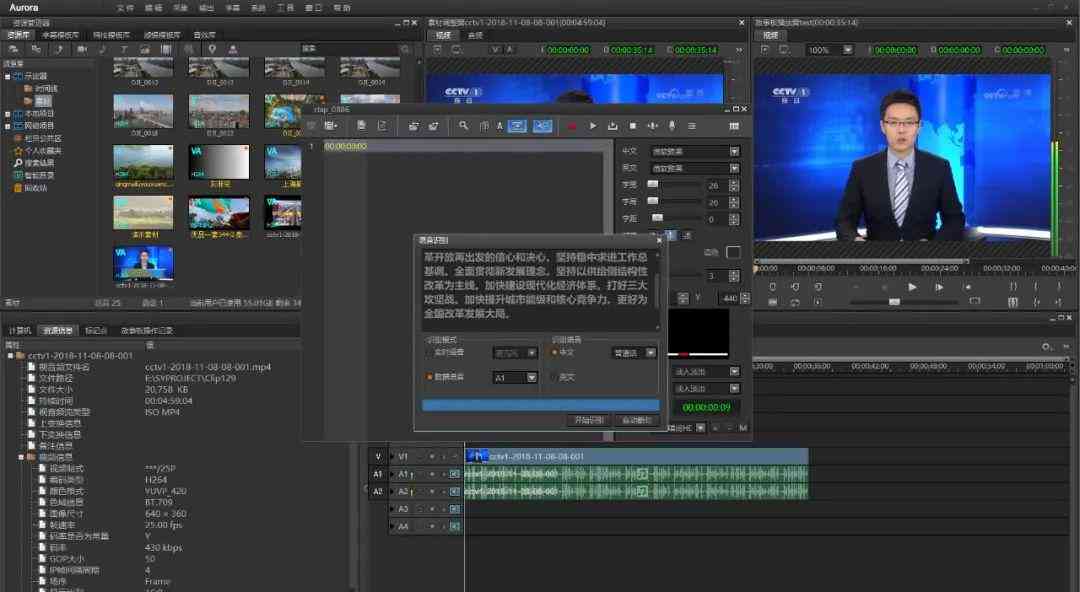The height and width of the screenshot is (592, 1080).
Task: Open the 文件 menu
Action: [125, 8]
